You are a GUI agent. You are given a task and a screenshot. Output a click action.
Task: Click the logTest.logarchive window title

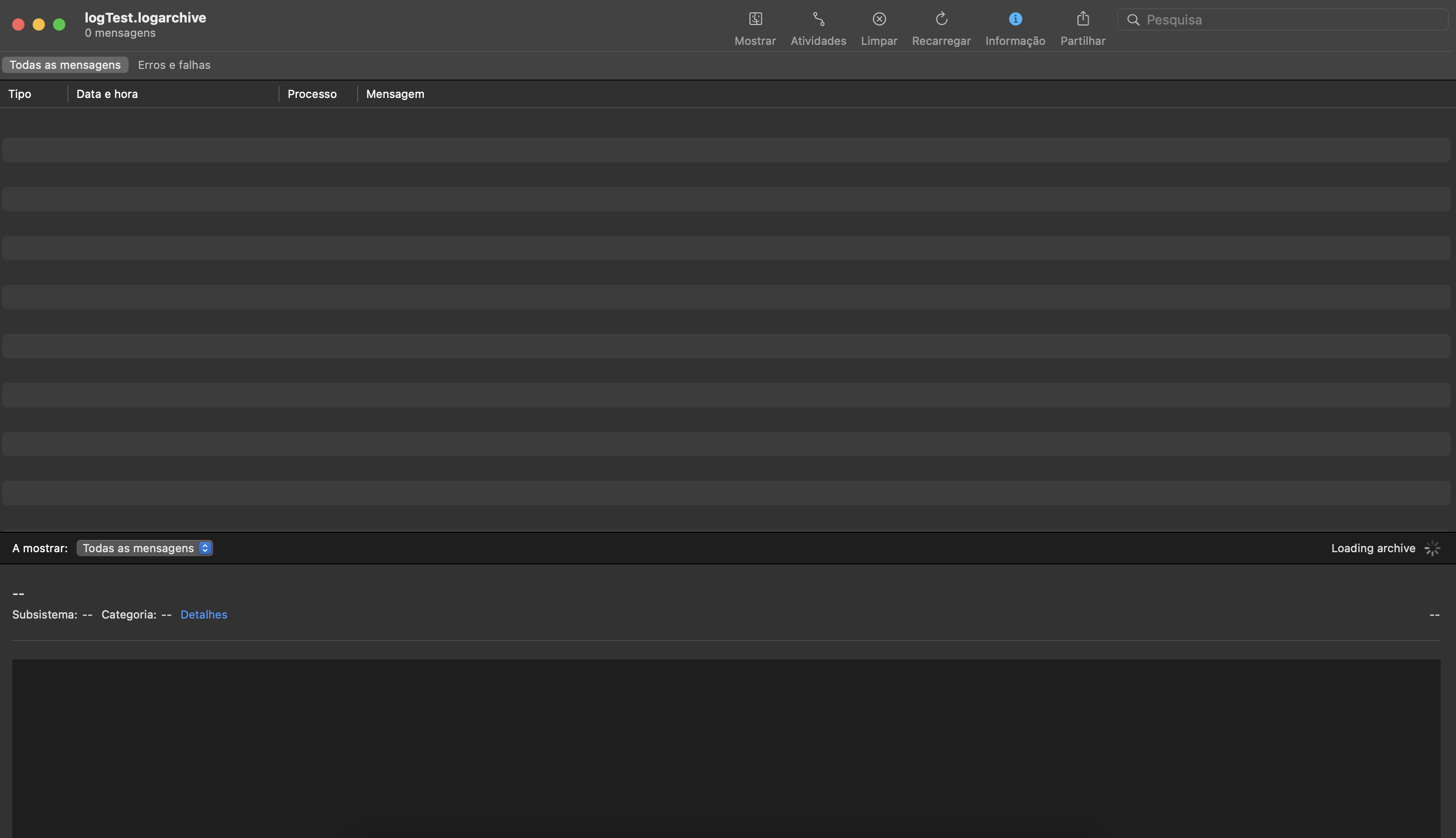(x=145, y=18)
